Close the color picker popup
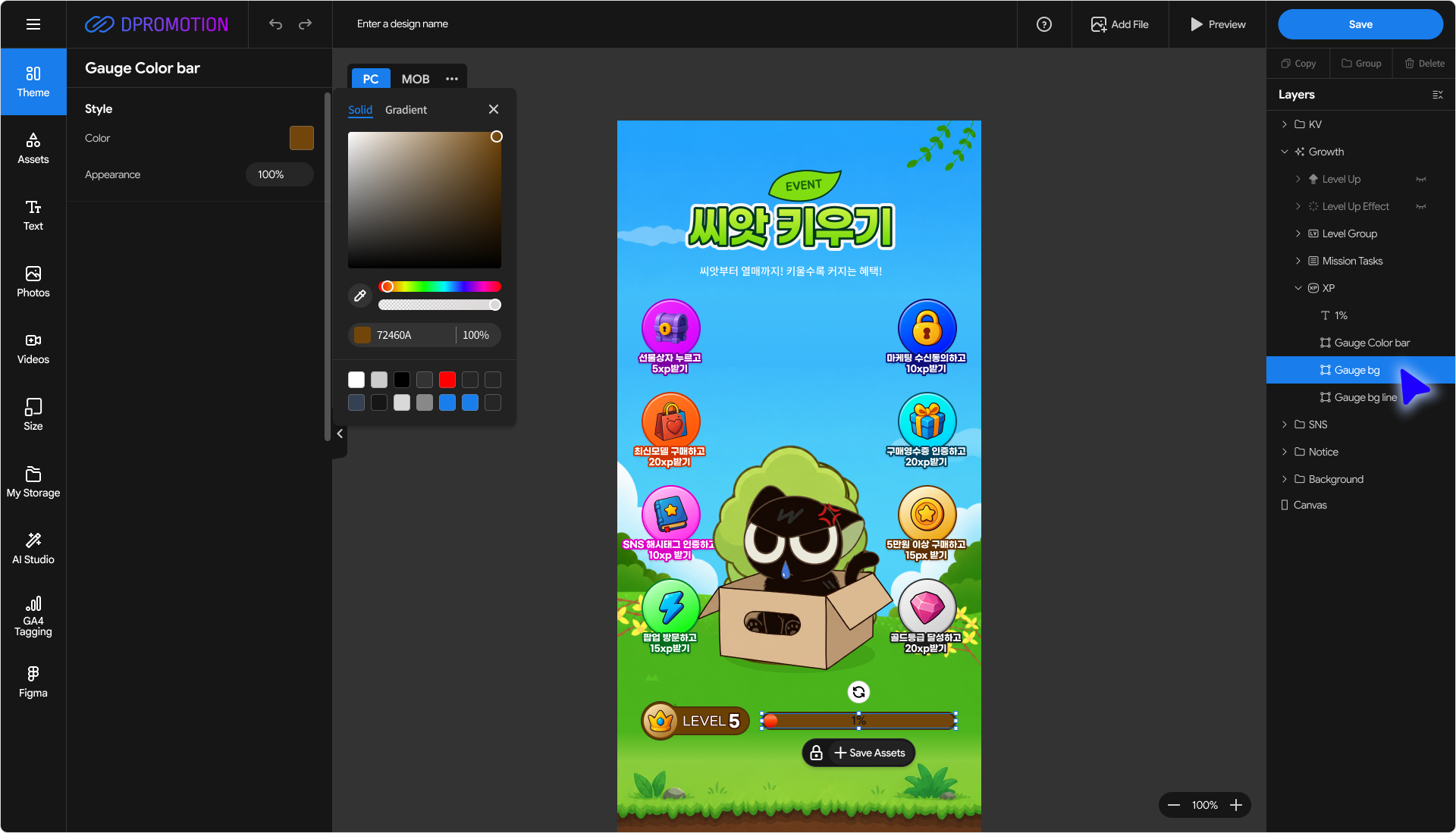The image size is (1456, 833). point(494,109)
